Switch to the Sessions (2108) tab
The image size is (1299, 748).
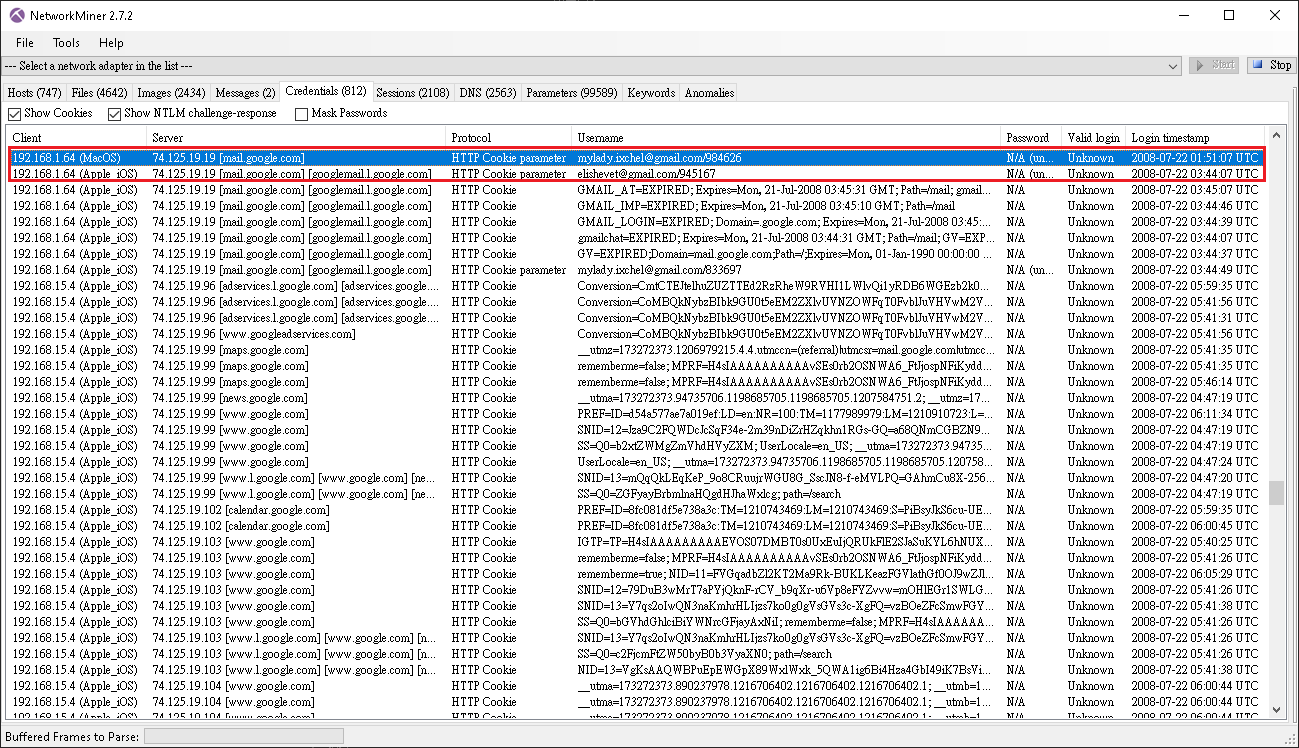click(412, 93)
